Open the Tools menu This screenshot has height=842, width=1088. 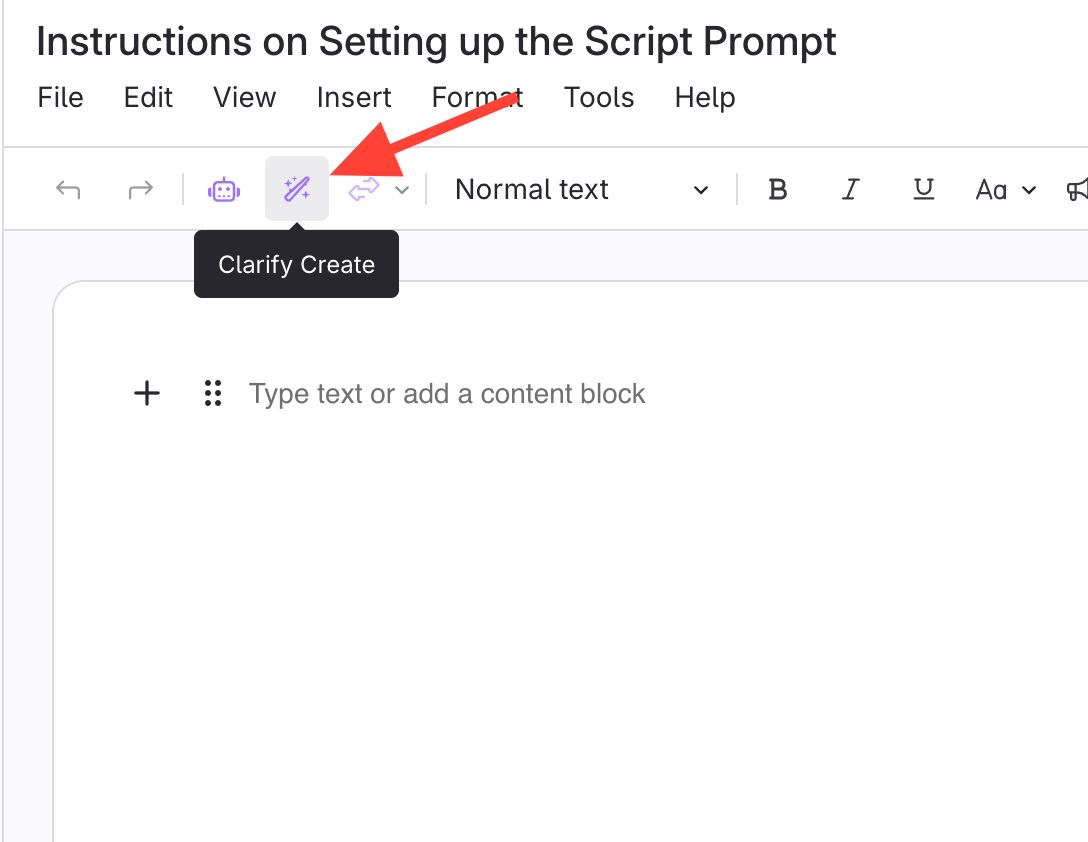599,97
